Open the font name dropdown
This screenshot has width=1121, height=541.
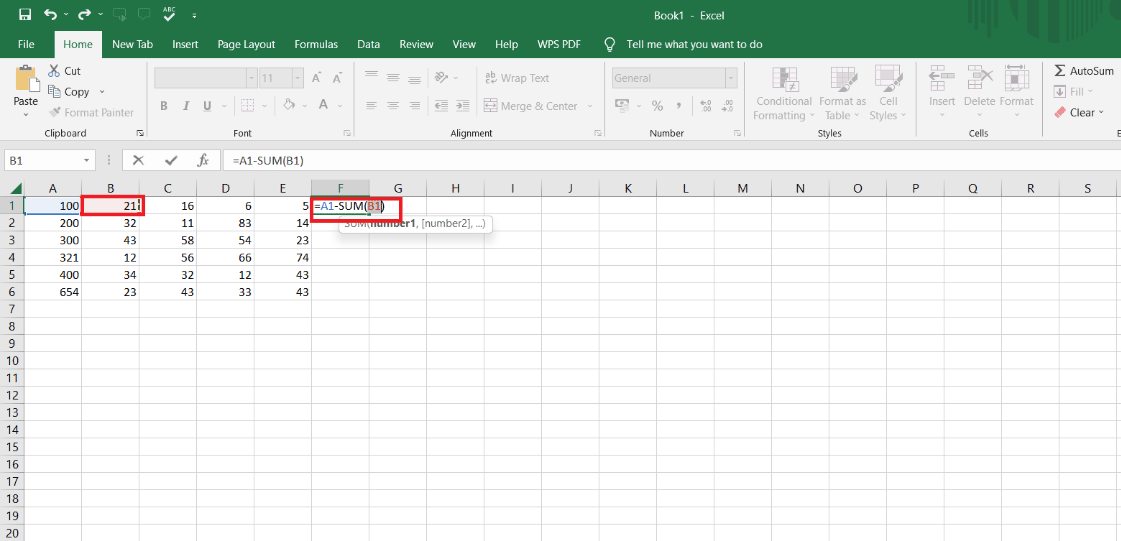coord(251,78)
